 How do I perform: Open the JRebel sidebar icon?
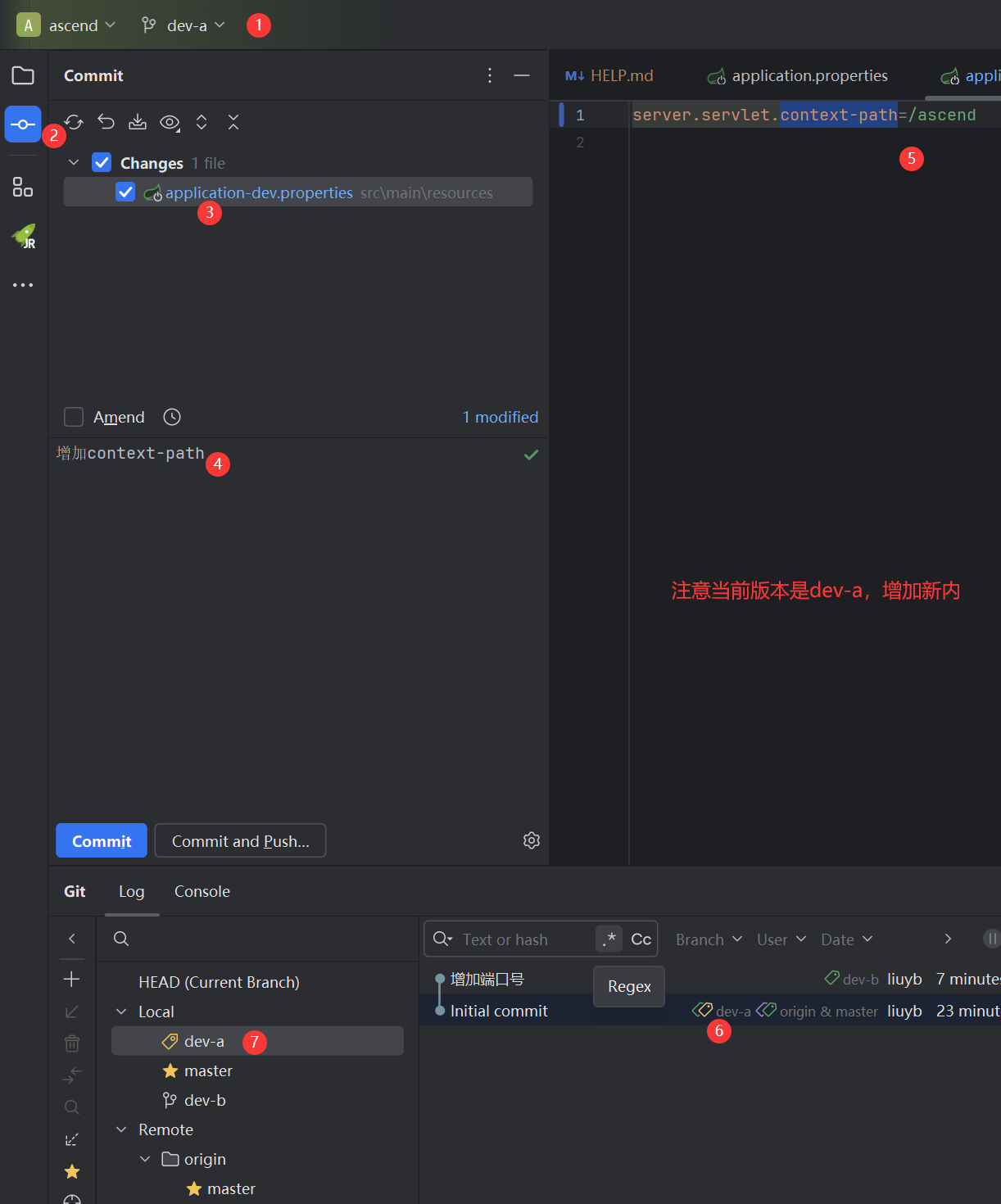pyautogui.click(x=23, y=237)
